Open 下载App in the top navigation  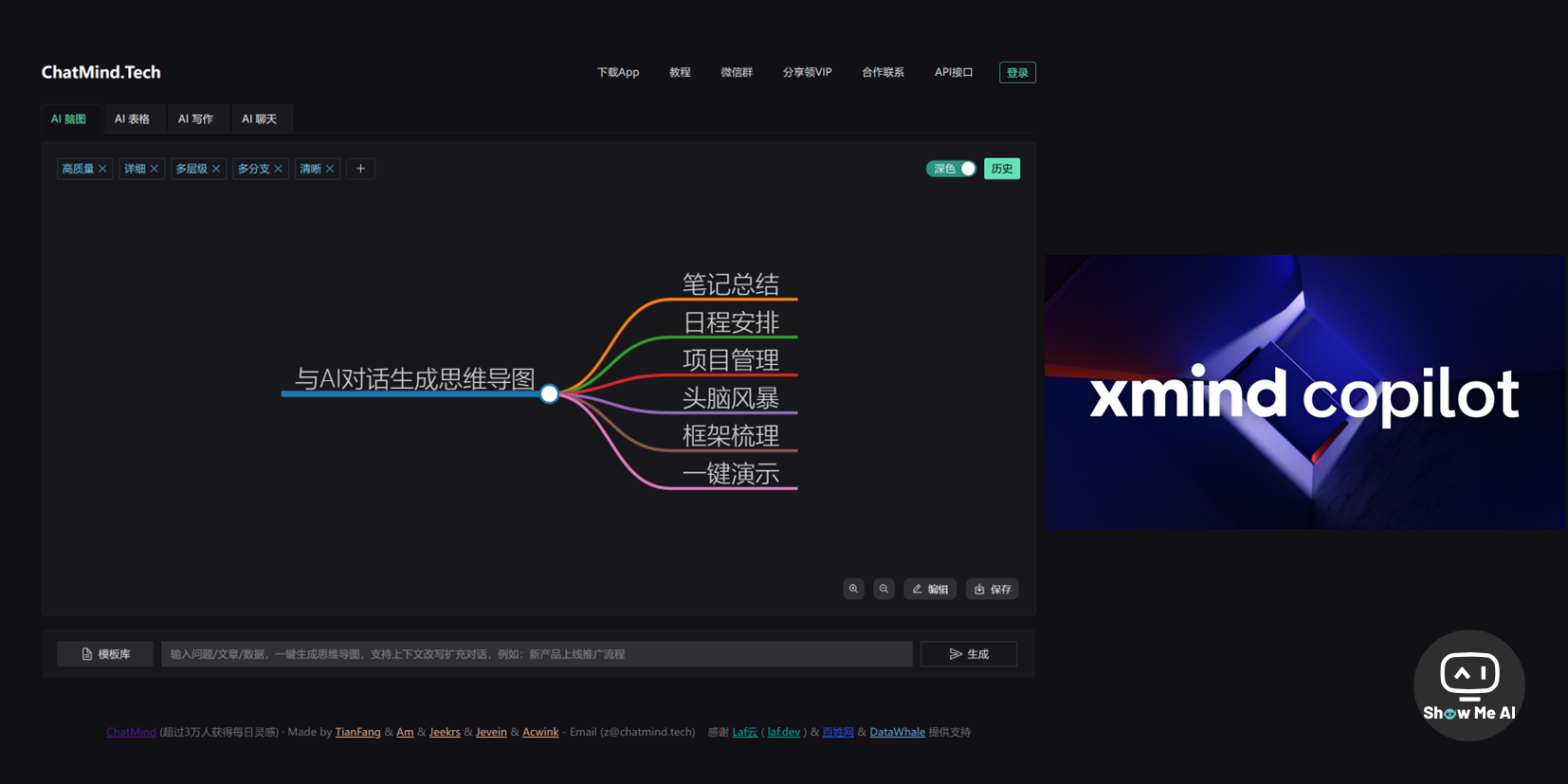pyautogui.click(x=618, y=72)
